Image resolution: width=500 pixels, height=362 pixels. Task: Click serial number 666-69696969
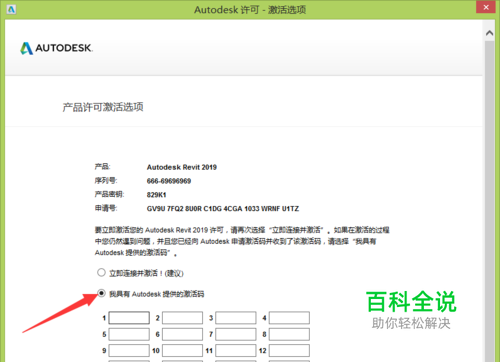point(169,181)
